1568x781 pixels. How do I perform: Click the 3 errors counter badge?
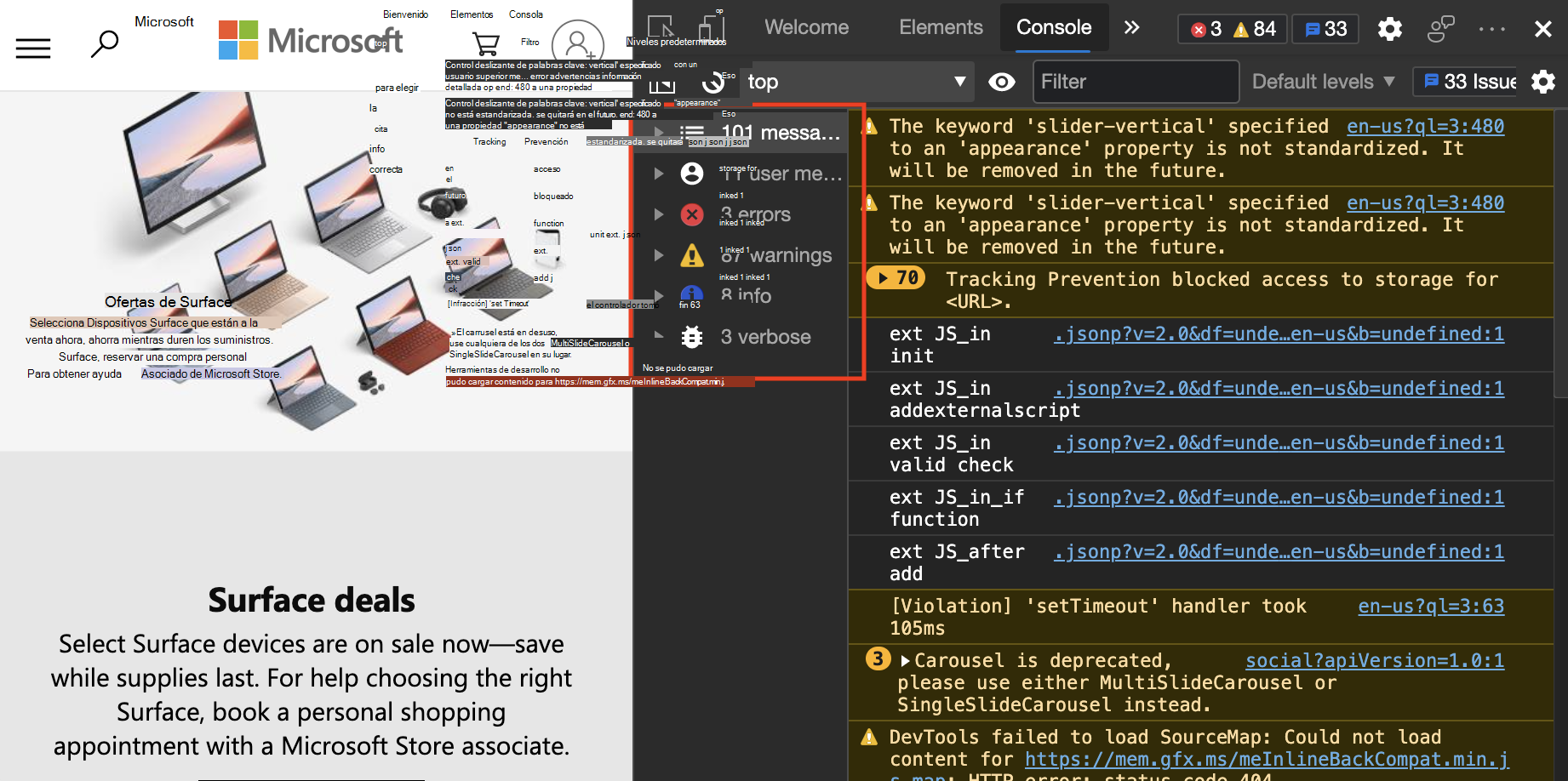[x=1206, y=29]
